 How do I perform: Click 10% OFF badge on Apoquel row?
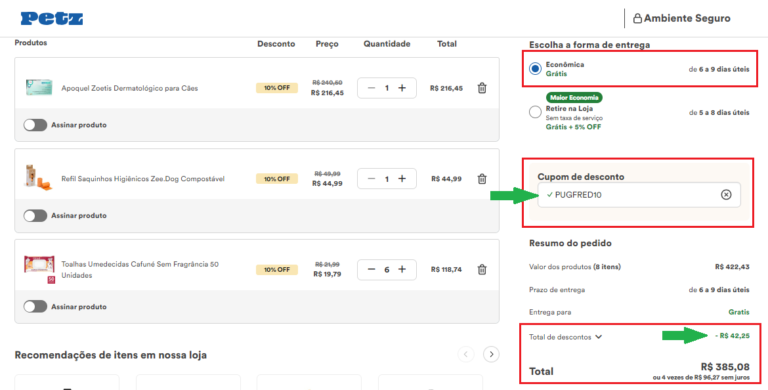click(x=277, y=88)
